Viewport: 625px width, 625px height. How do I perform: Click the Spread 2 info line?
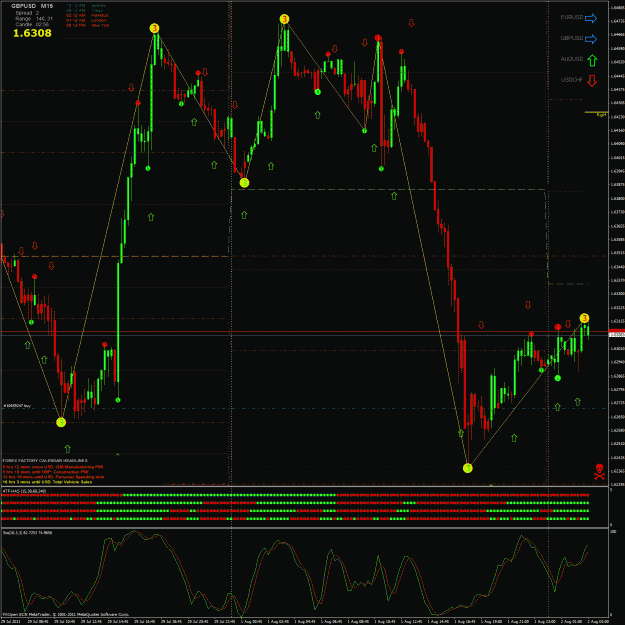point(27,13)
